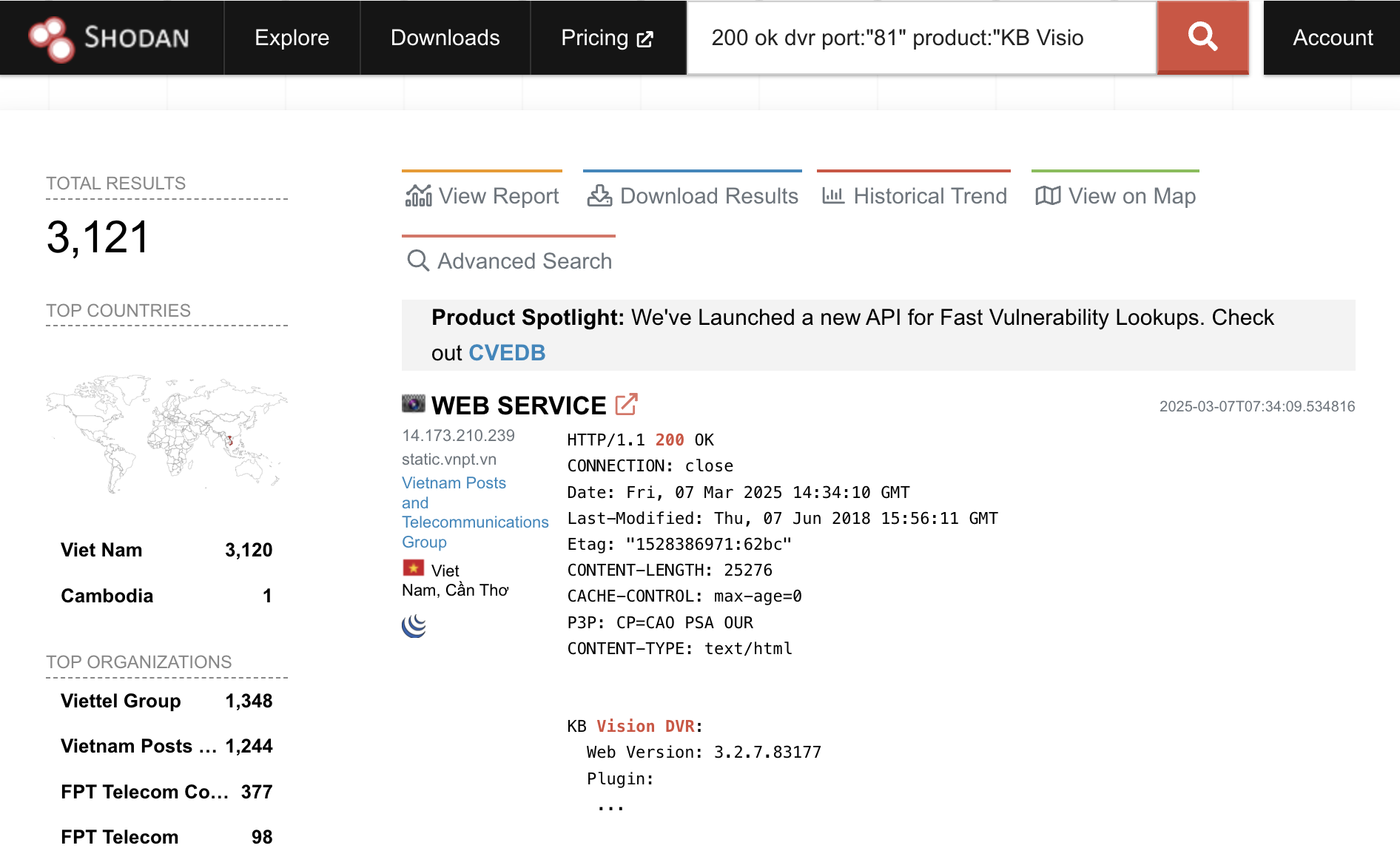Filter results by Viettel Group organization

click(x=121, y=701)
